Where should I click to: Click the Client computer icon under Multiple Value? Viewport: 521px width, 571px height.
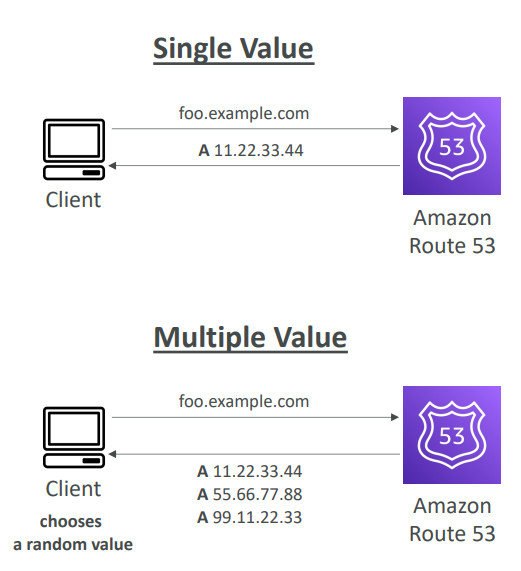(x=74, y=437)
